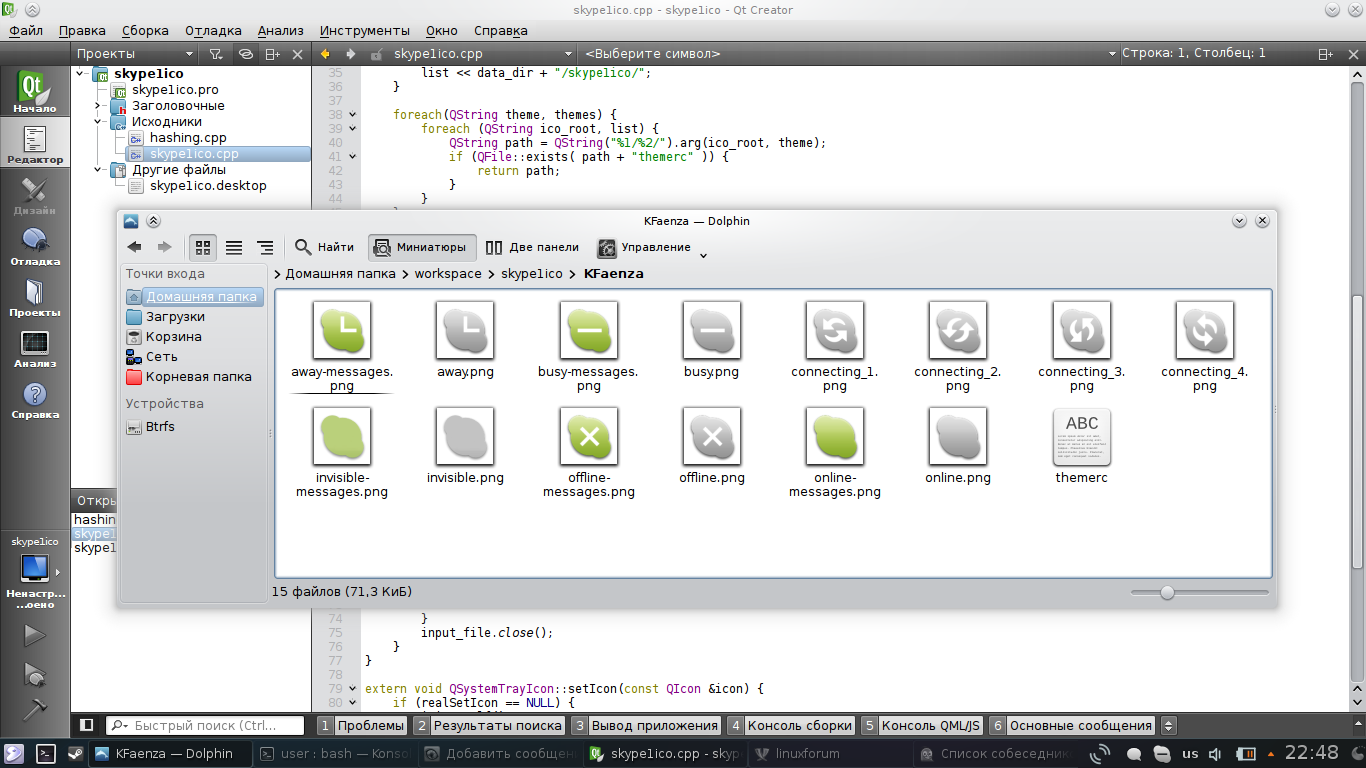Open Справка help mode
The width and height of the screenshot is (1366, 768).
[x=35, y=399]
